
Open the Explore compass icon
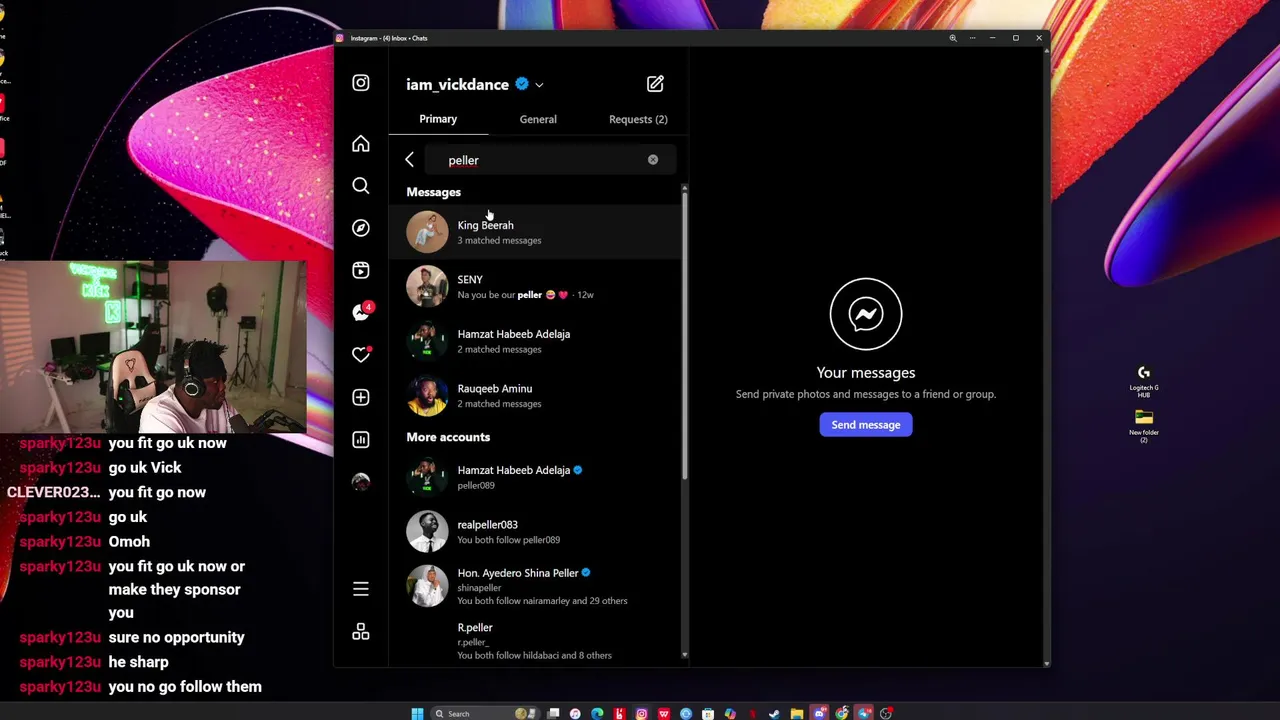point(361,228)
